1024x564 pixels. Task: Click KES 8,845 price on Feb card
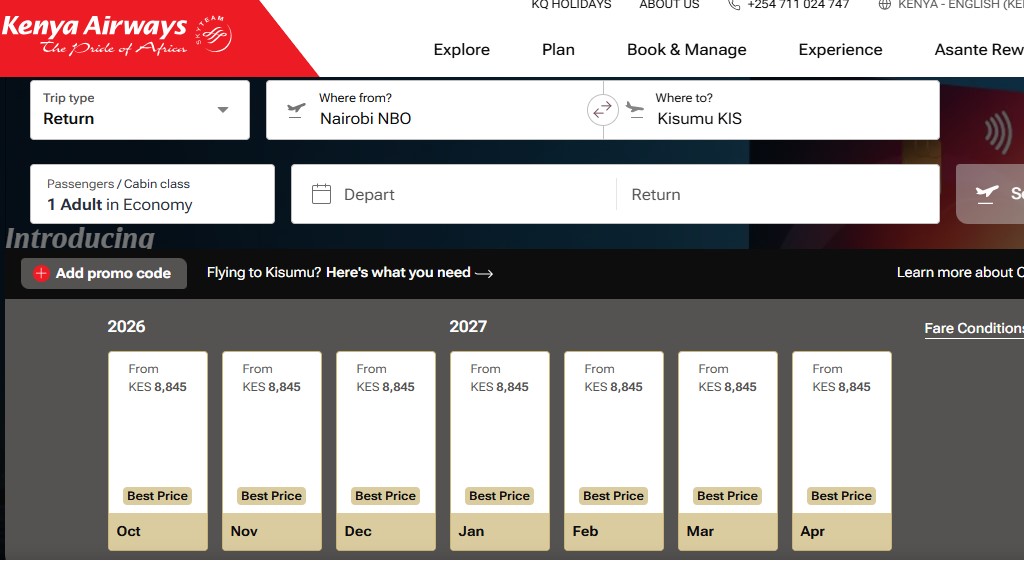click(x=613, y=386)
